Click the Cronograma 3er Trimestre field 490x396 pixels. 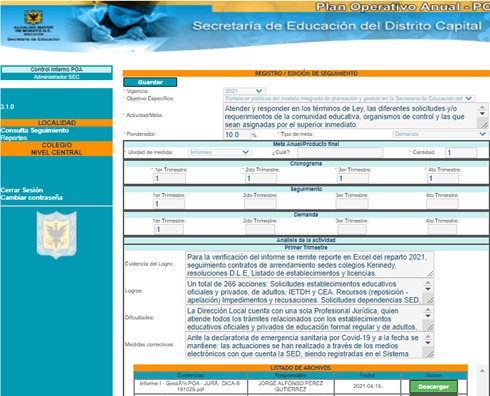[353, 178]
